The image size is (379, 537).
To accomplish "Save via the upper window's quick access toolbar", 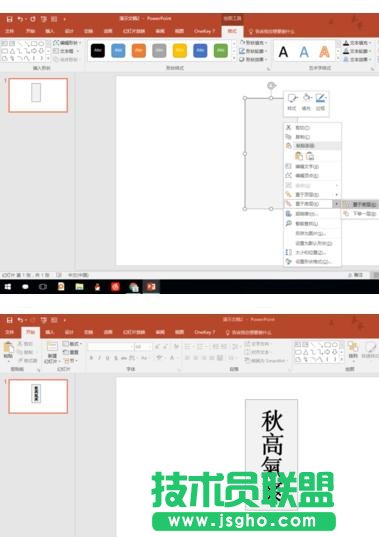I will (10, 20).
